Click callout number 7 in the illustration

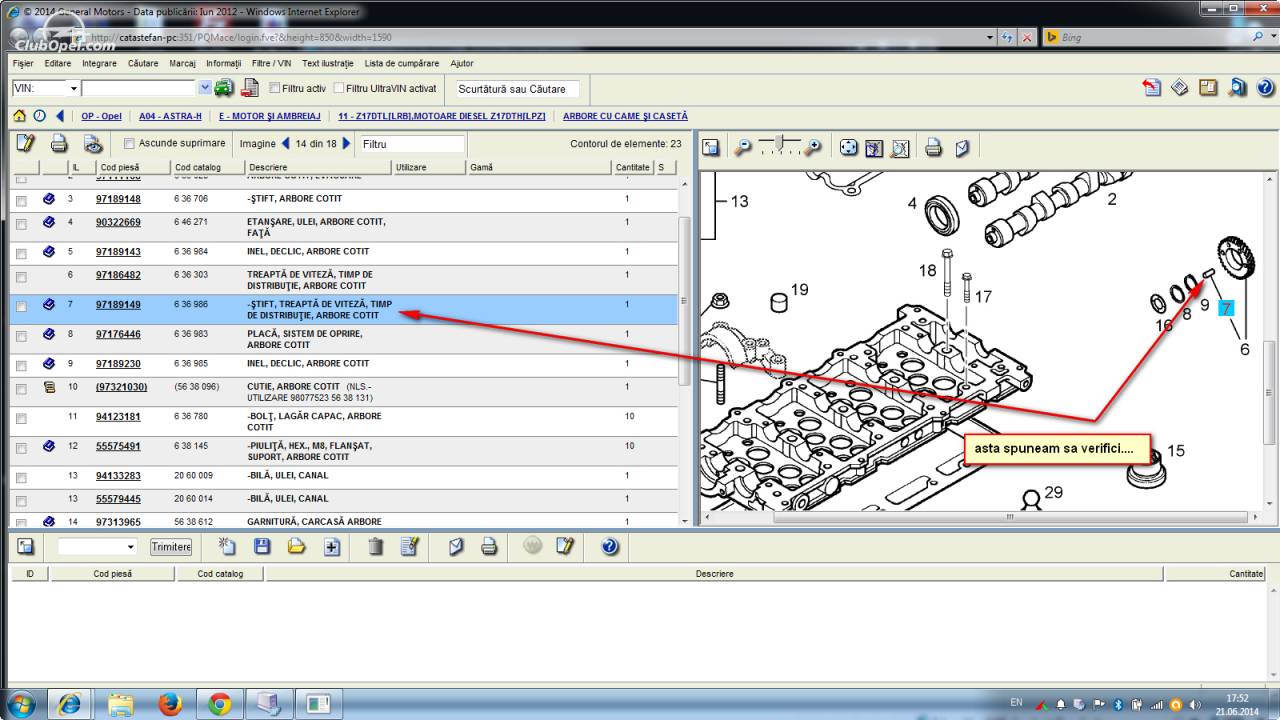(x=1226, y=307)
